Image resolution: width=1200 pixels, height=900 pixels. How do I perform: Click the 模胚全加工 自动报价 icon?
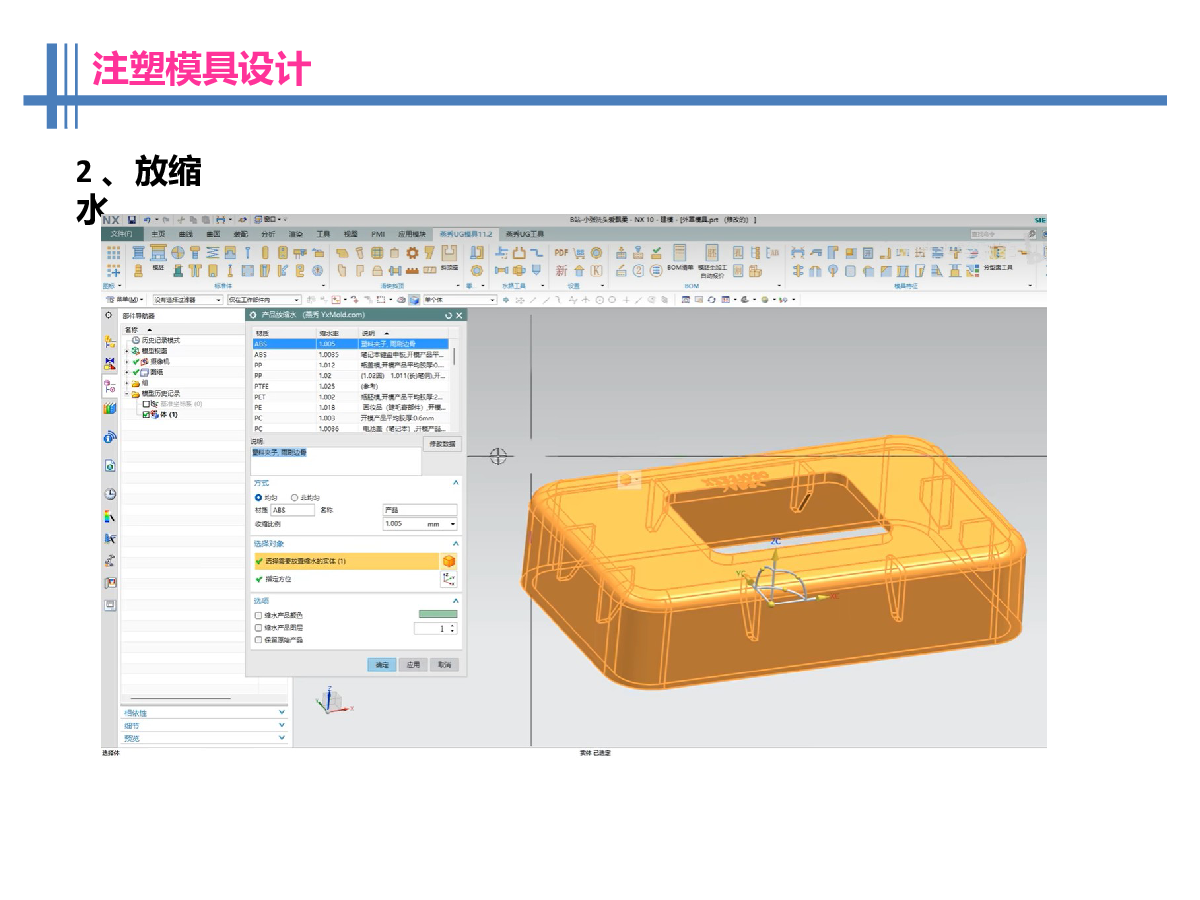click(x=712, y=259)
